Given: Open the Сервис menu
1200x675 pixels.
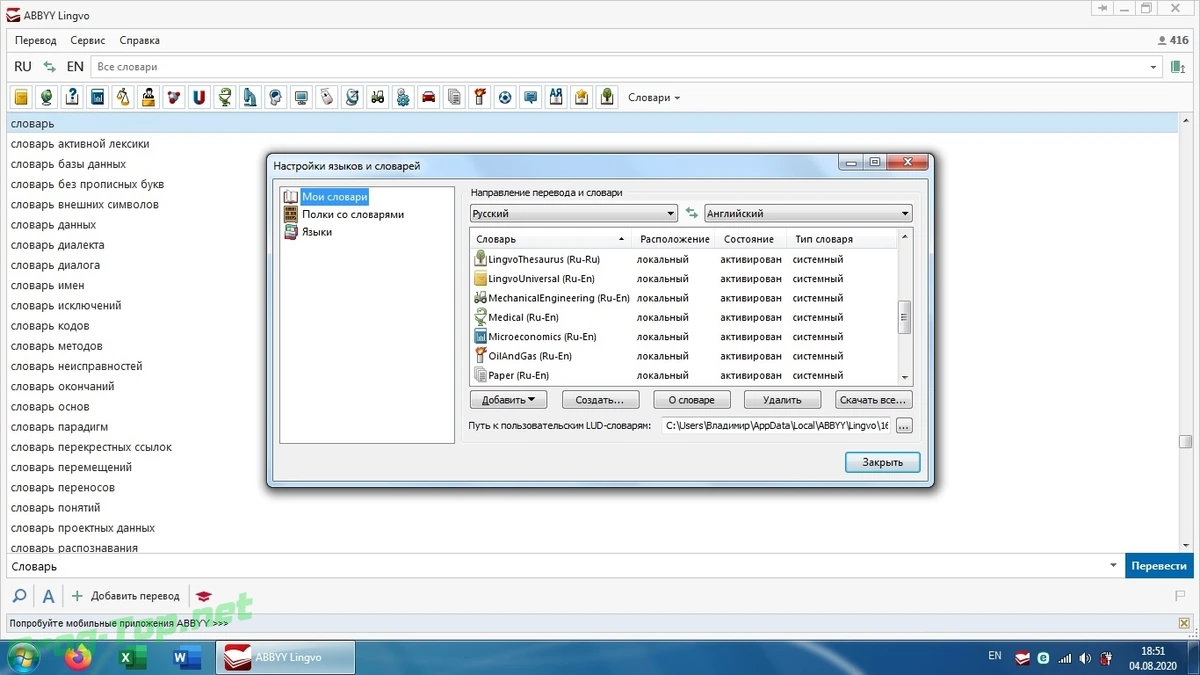Looking at the screenshot, I should [x=88, y=41].
